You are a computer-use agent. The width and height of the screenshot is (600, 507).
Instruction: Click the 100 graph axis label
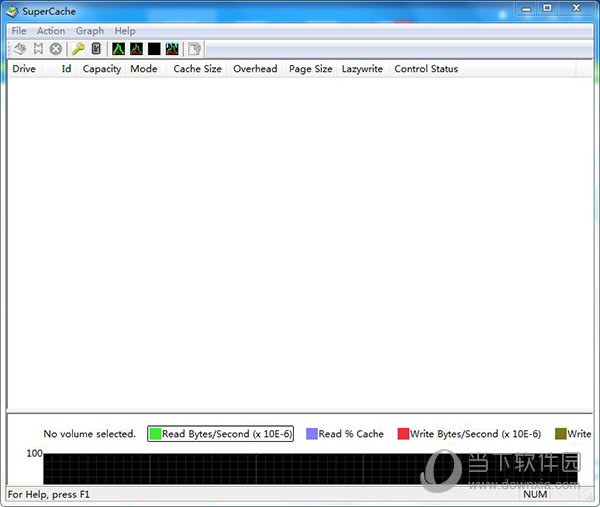34,453
